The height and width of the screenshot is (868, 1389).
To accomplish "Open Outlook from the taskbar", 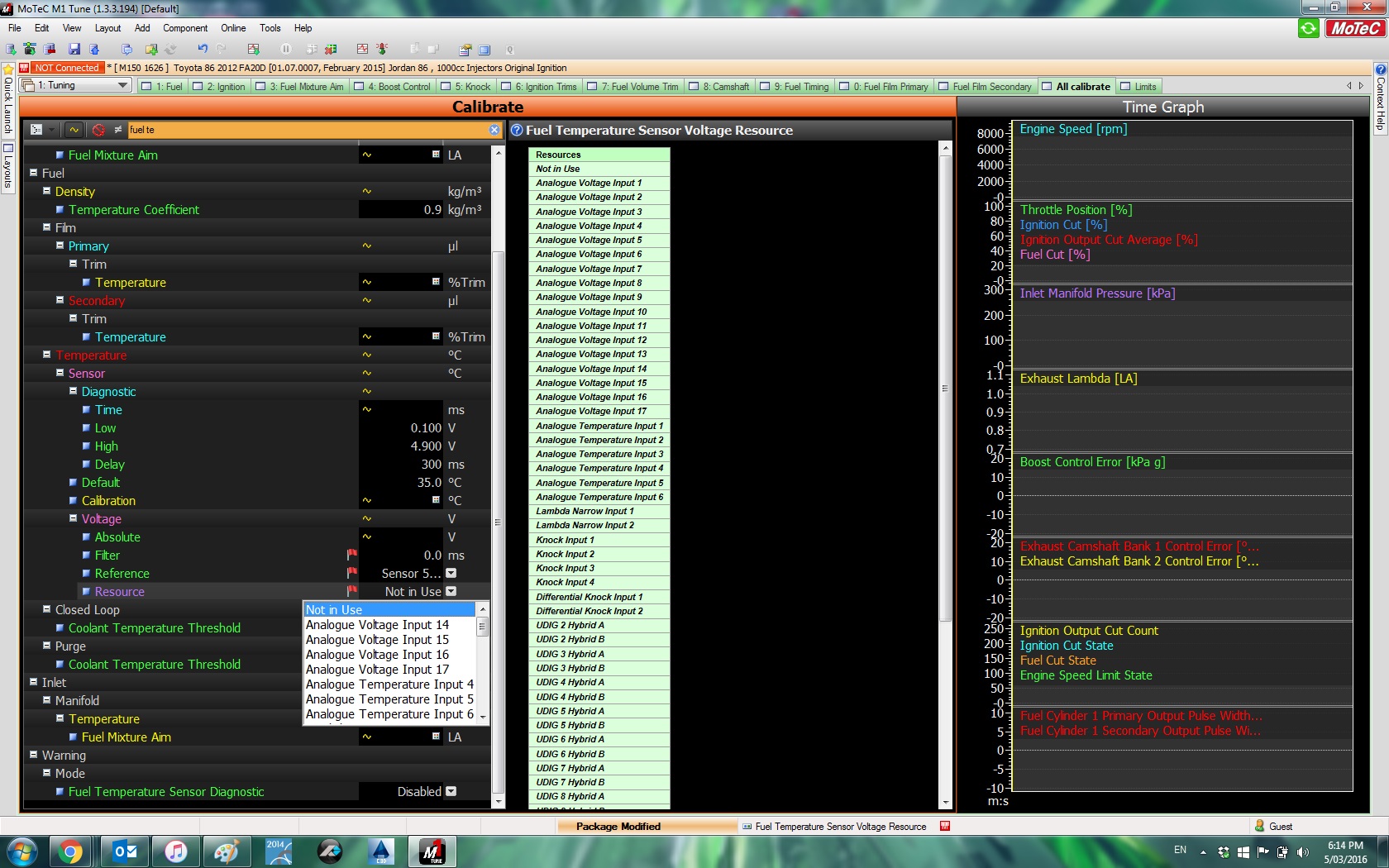I will tap(125, 851).
